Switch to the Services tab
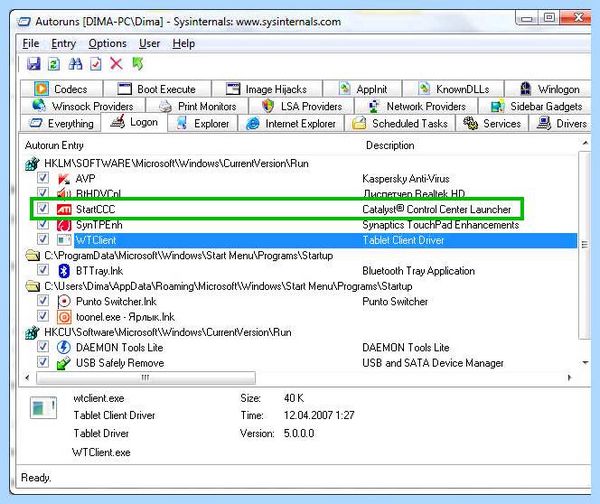 coord(492,124)
